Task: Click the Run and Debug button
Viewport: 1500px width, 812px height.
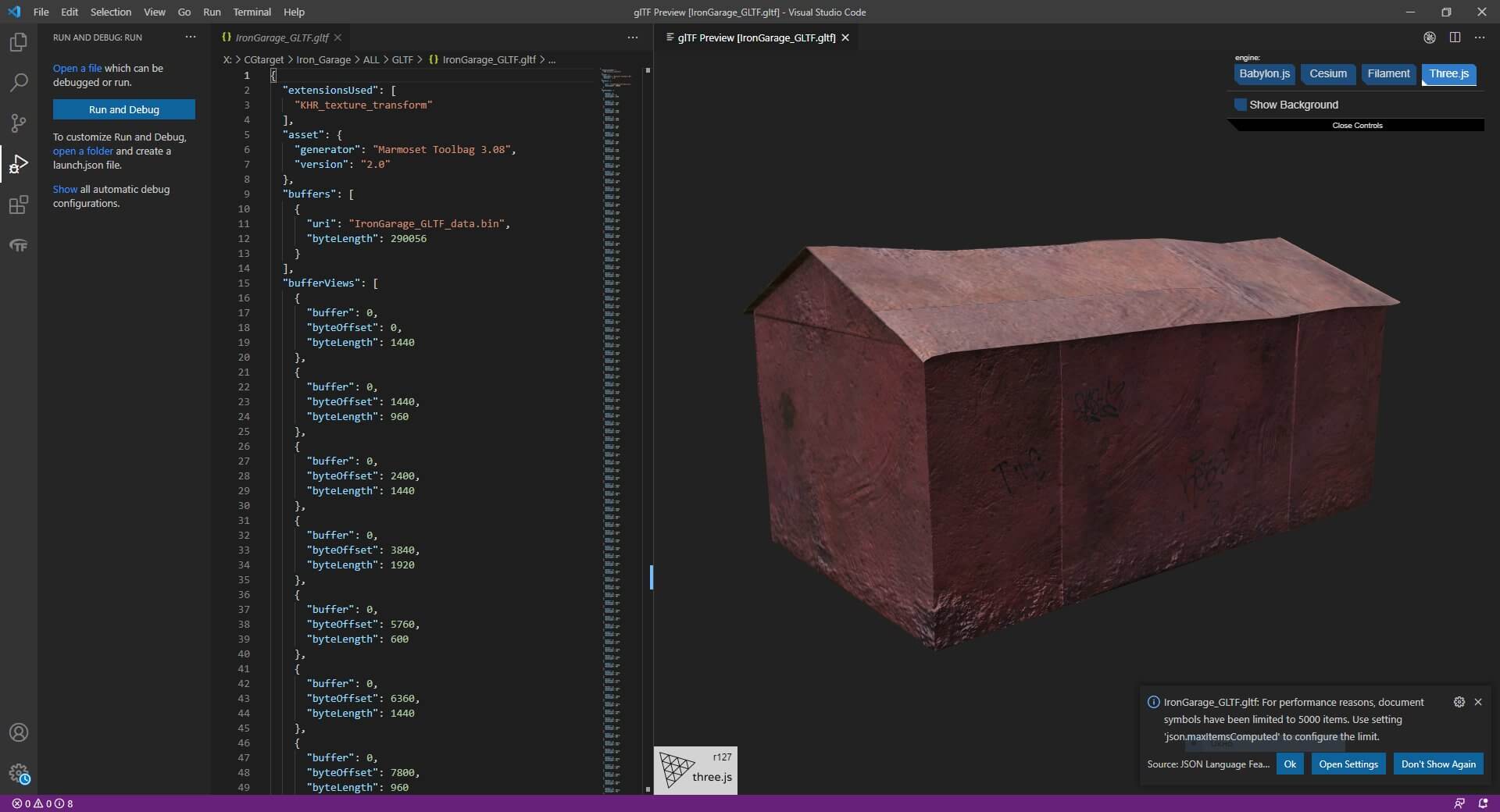Action: [123, 109]
